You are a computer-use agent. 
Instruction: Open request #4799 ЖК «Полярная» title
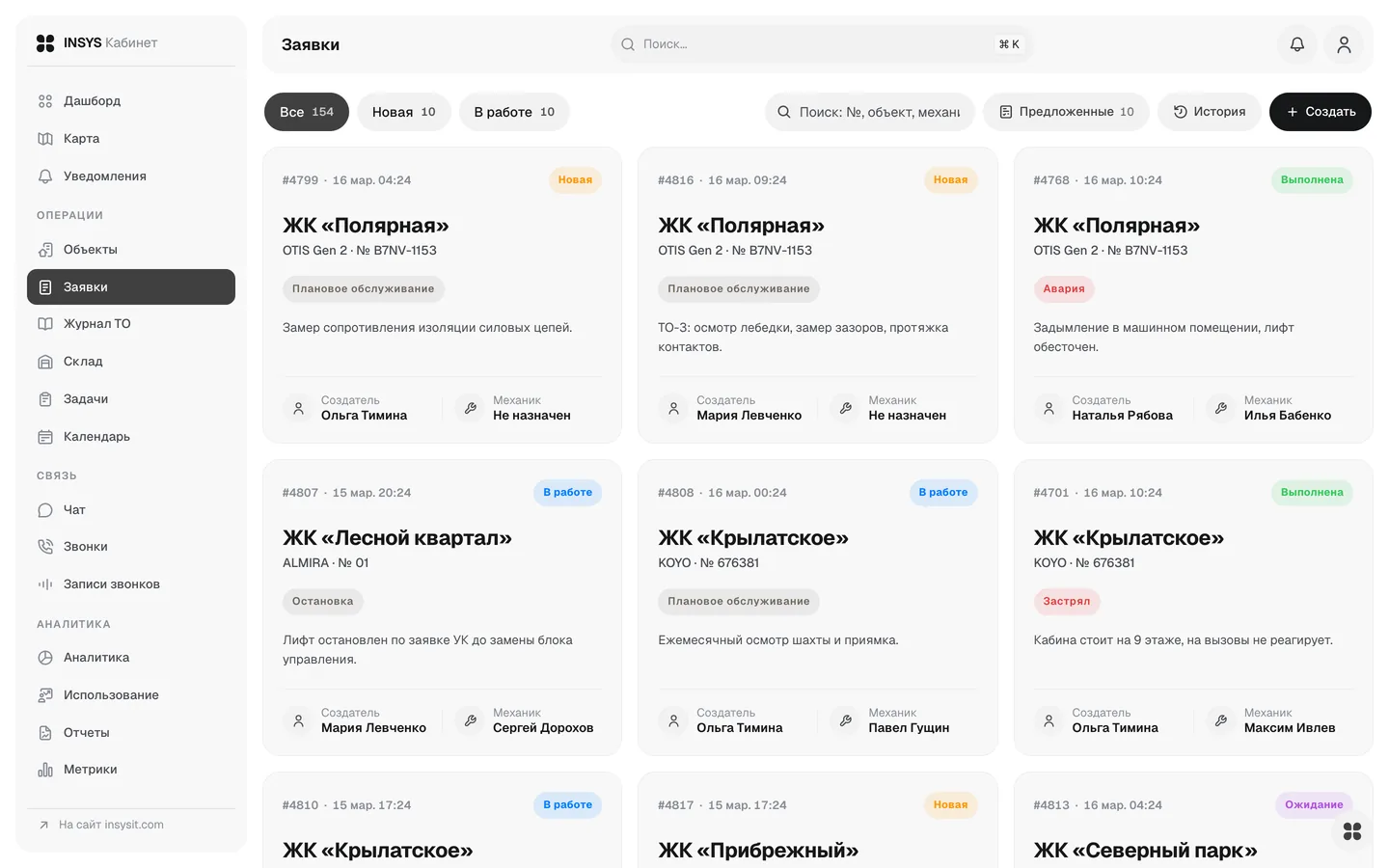[366, 226]
